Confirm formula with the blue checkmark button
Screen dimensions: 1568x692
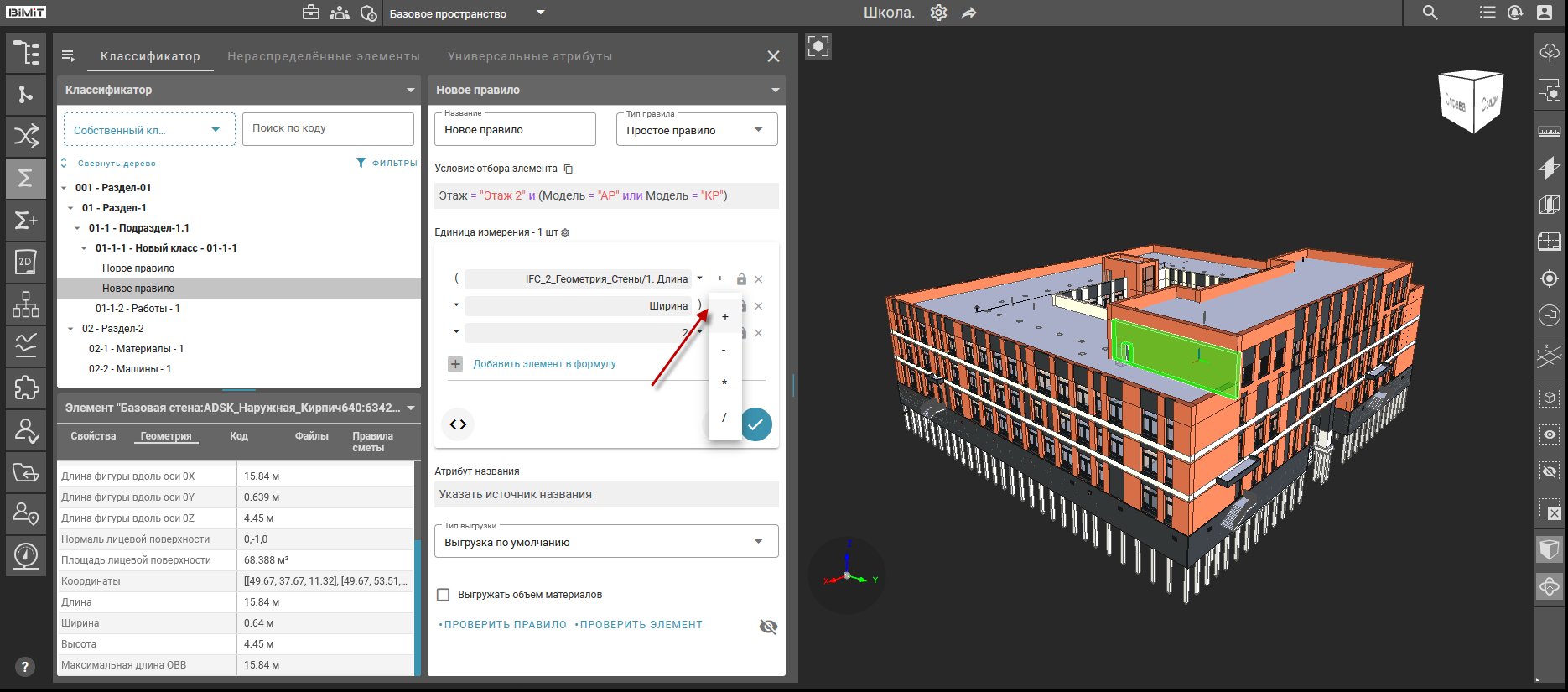755,424
